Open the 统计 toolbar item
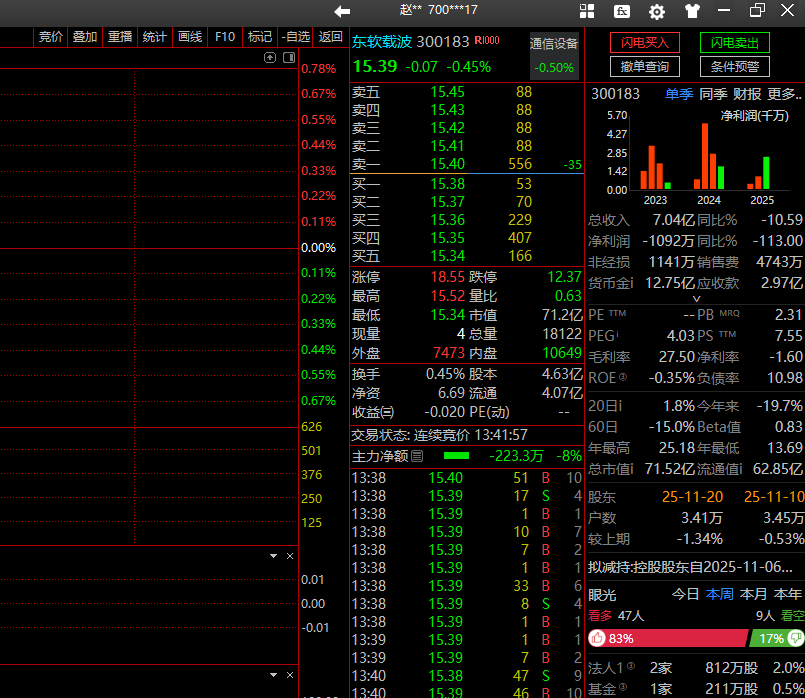The width and height of the screenshot is (805, 698). 155,36
